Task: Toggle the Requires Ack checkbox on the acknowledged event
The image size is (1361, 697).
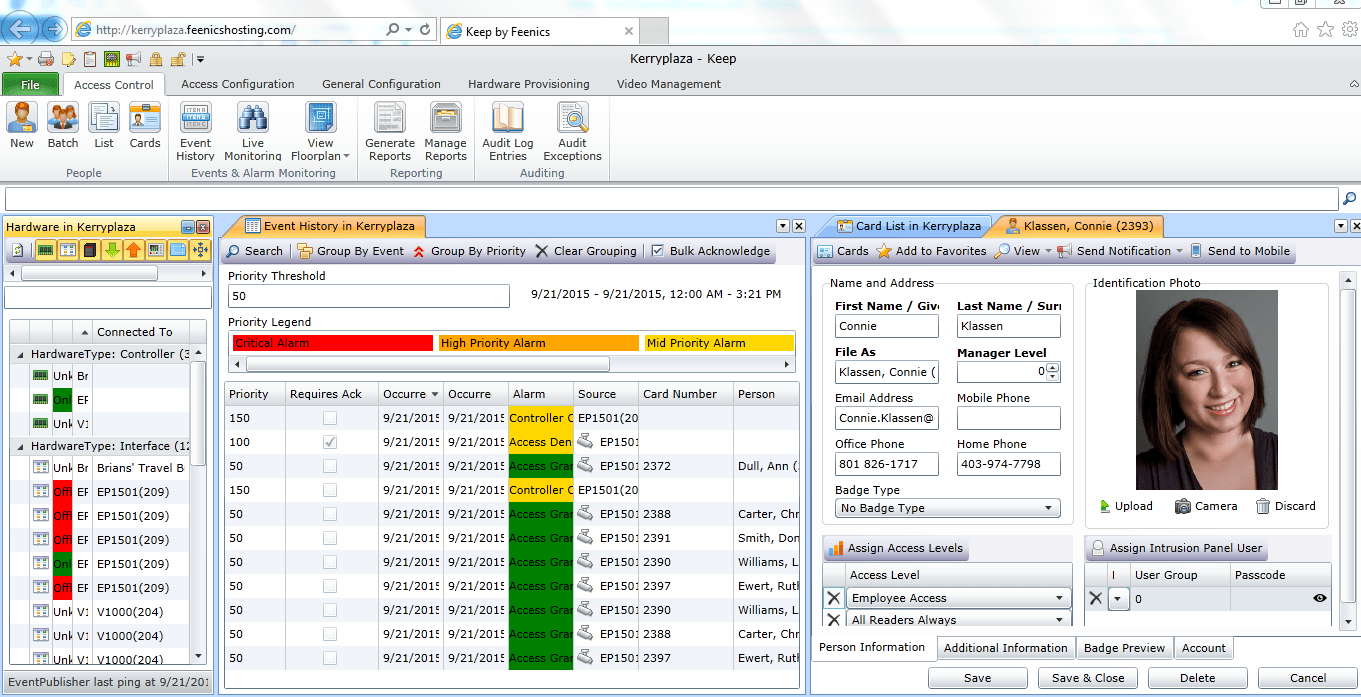Action: [331, 441]
